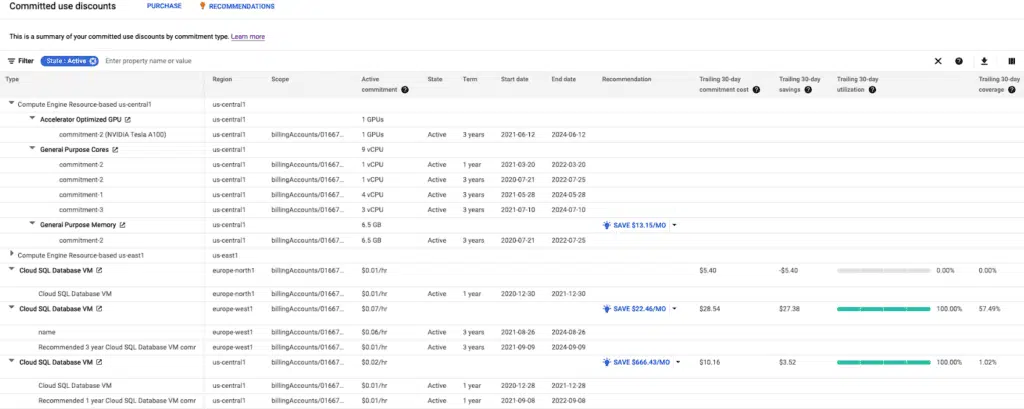Collapse the Accelerator Optimized GPU group
The image size is (1024, 409).
32,119
